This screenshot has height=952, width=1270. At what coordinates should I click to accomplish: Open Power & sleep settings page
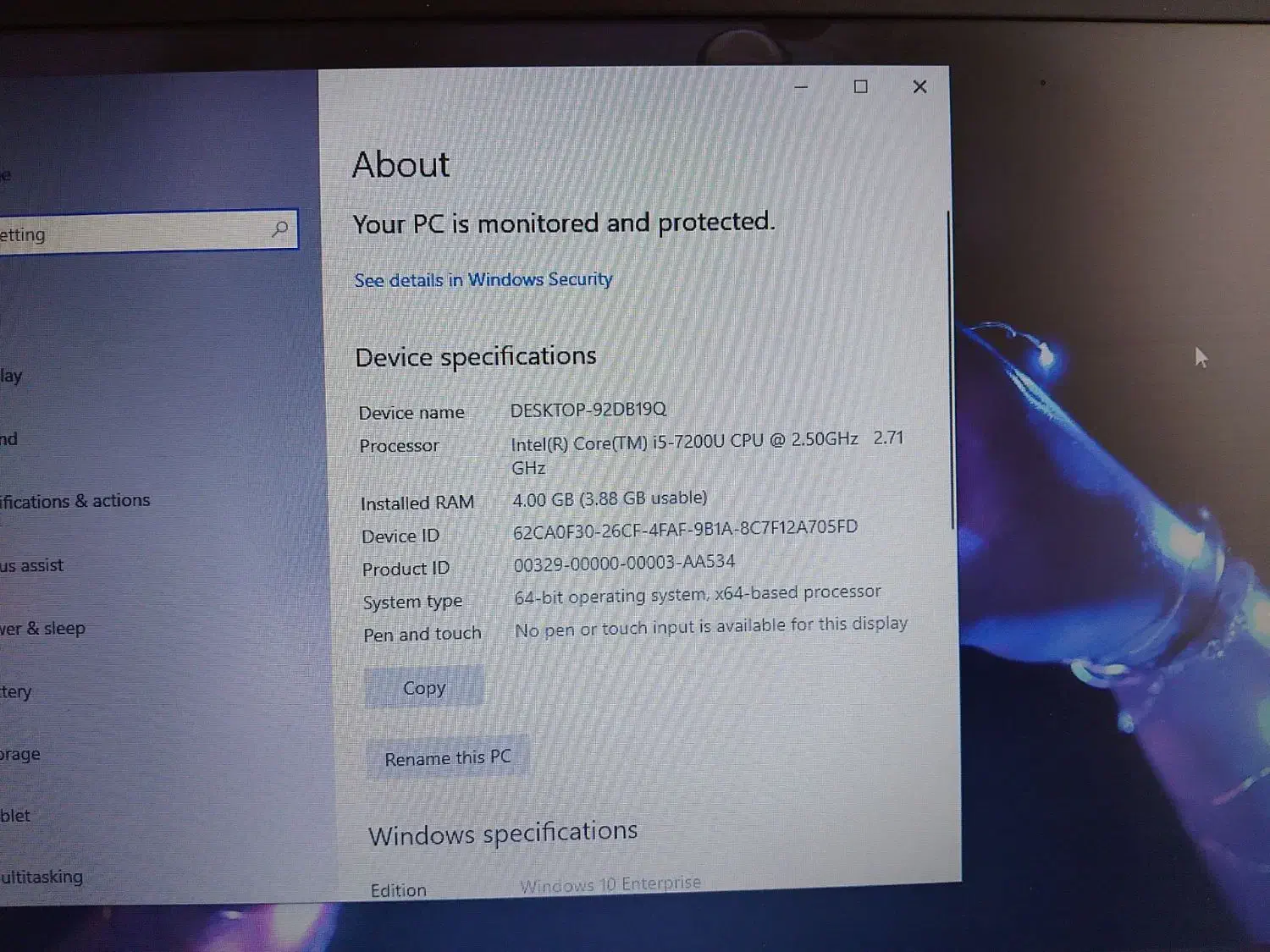pos(43,628)
